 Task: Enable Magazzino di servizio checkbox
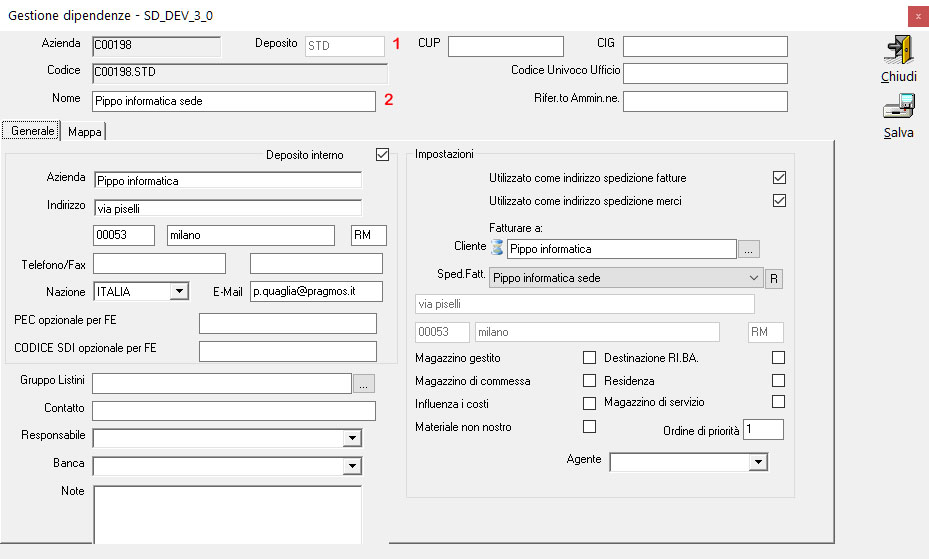tap(779, 401)
